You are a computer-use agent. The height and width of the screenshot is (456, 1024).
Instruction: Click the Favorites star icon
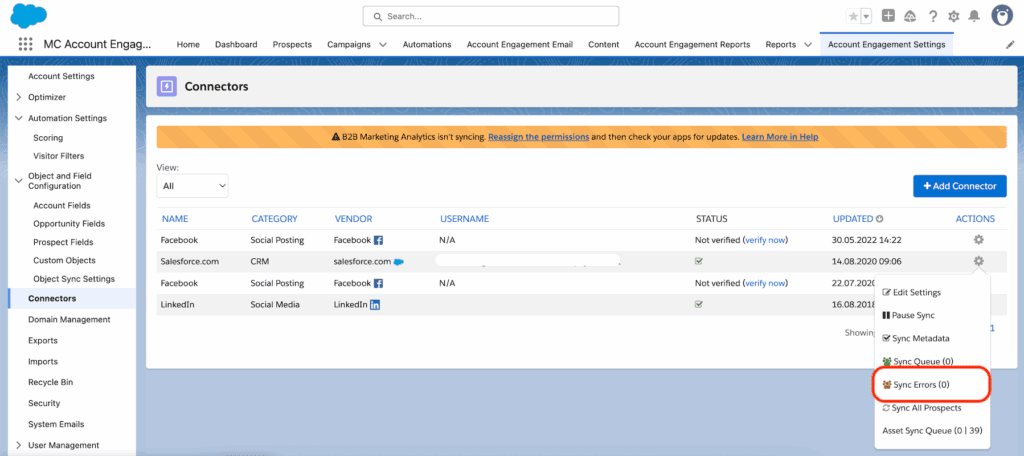[x=853, y=16]
